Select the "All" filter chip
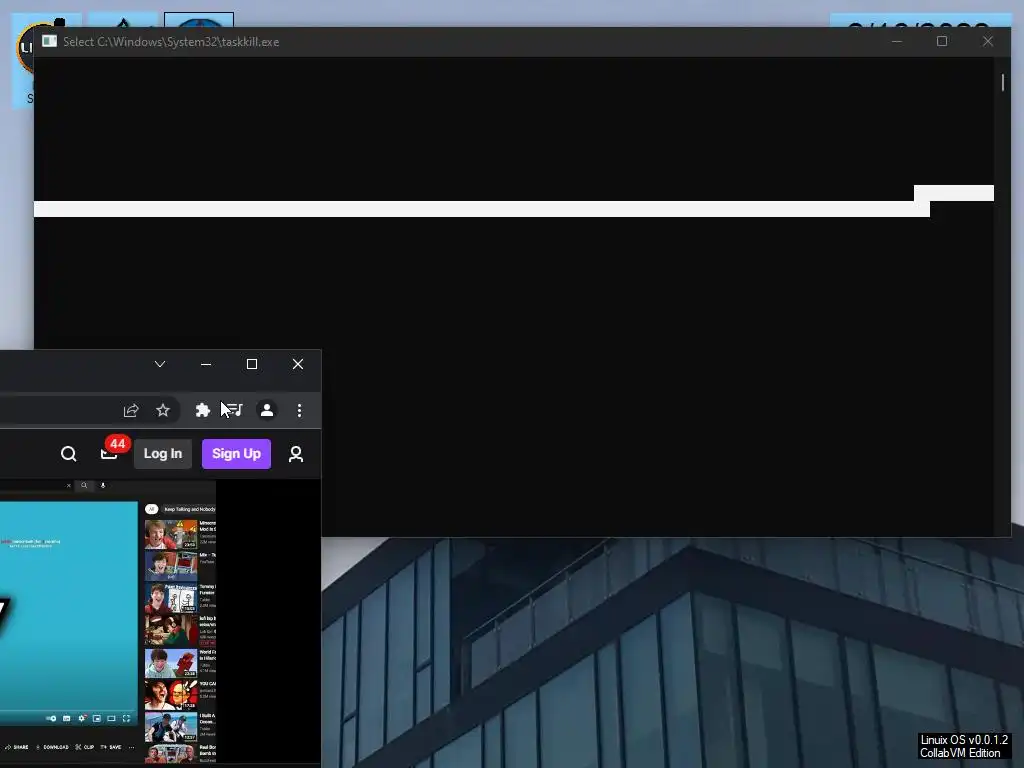The height and width of the screenshot is (768, 1024). [x=152, y=509]
